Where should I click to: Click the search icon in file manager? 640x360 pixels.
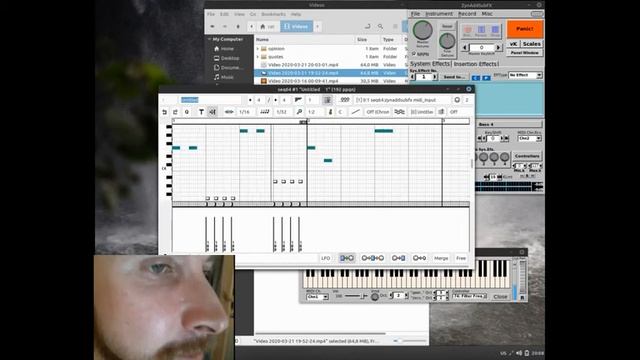click(x=380, y=27)
